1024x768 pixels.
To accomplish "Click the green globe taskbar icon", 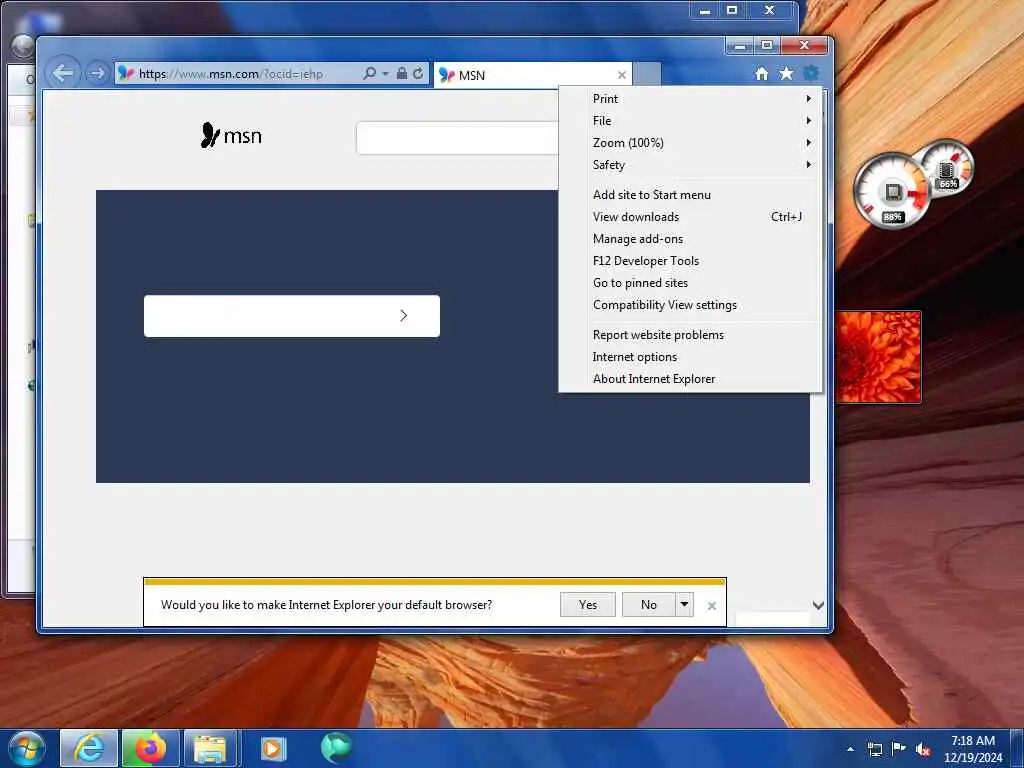I will pyautogui.click(x=336, y=748).
